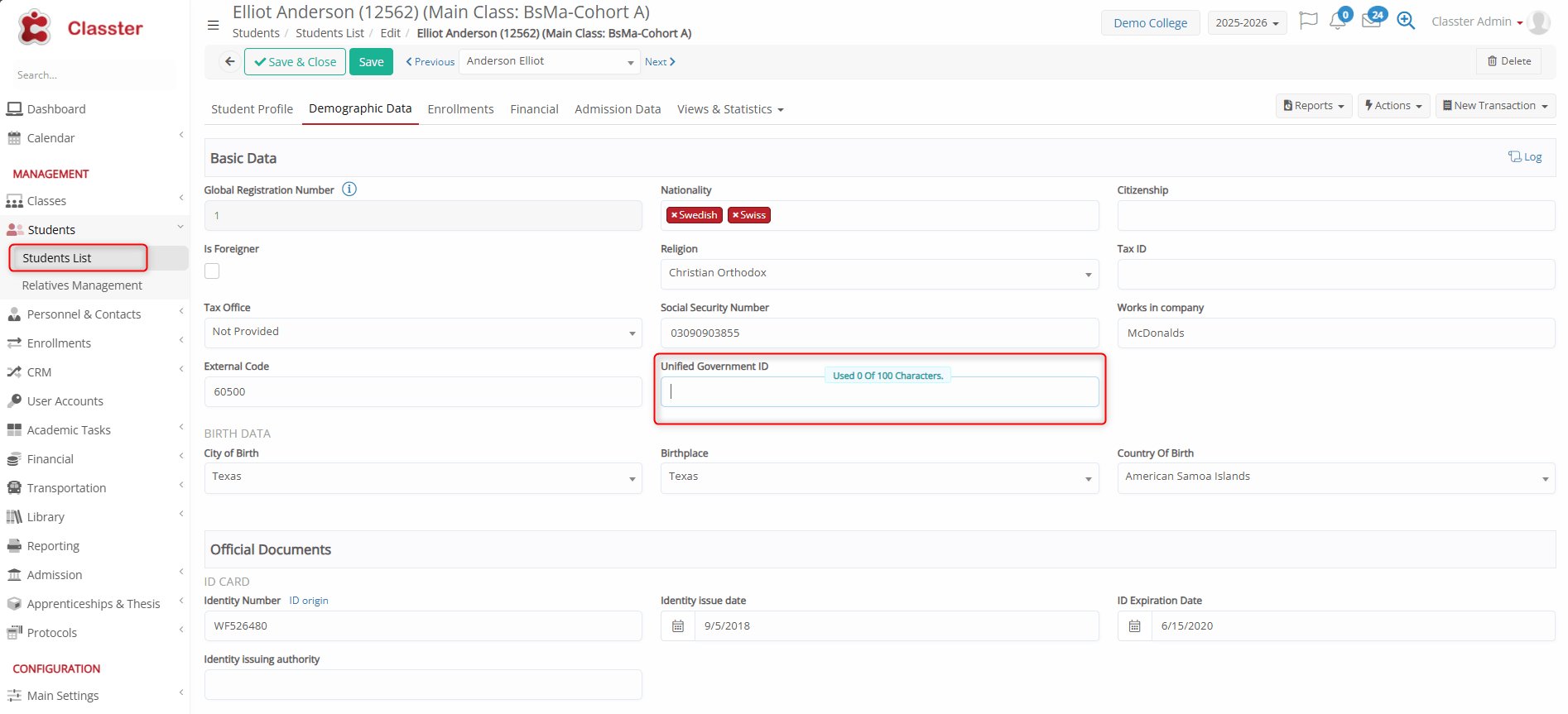The height and width of the screenshot is (714, 1568).
Task: Click the hamburger menu icon
Action: pyautogui.click(x=213, y=25)
